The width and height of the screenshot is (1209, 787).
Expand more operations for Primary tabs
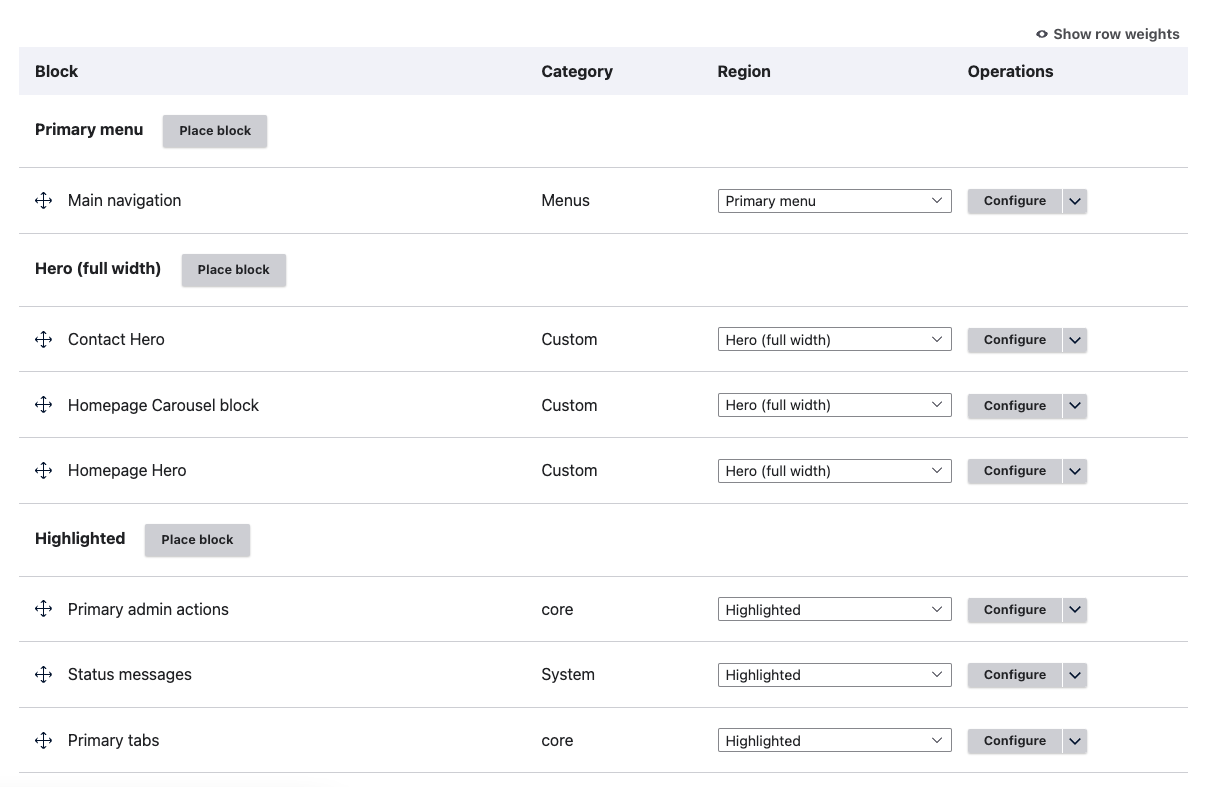(x=1075, y=741)
